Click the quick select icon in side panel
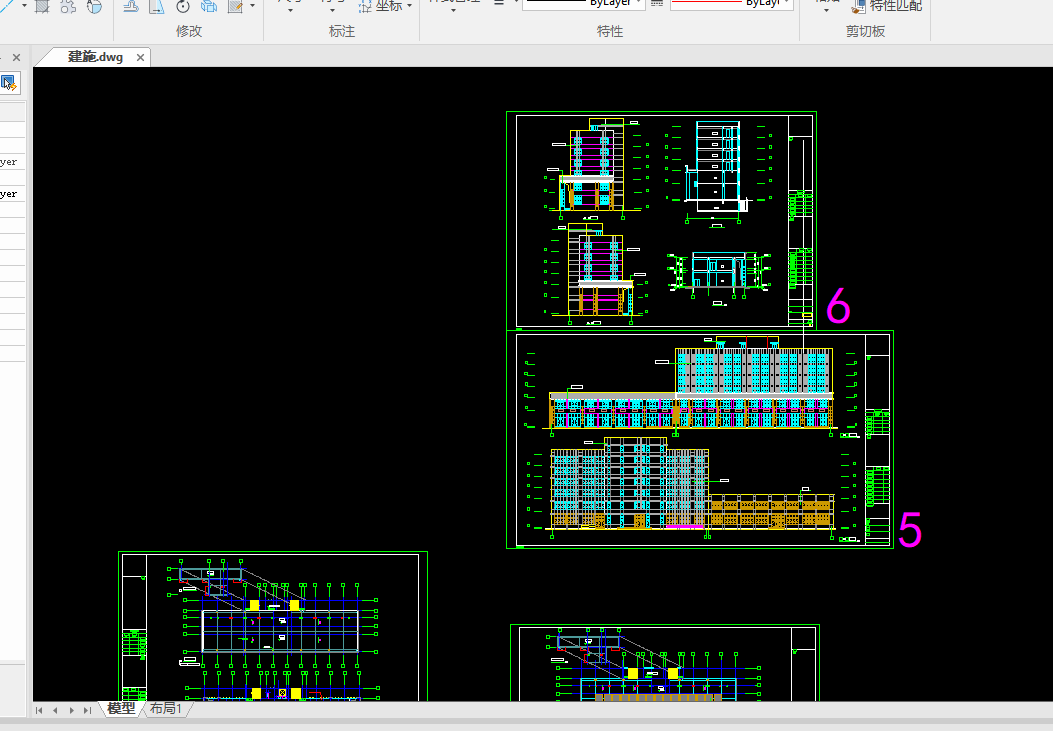Image resolution: width=1053 pixels, height=731 pixels. pos(8,83)
